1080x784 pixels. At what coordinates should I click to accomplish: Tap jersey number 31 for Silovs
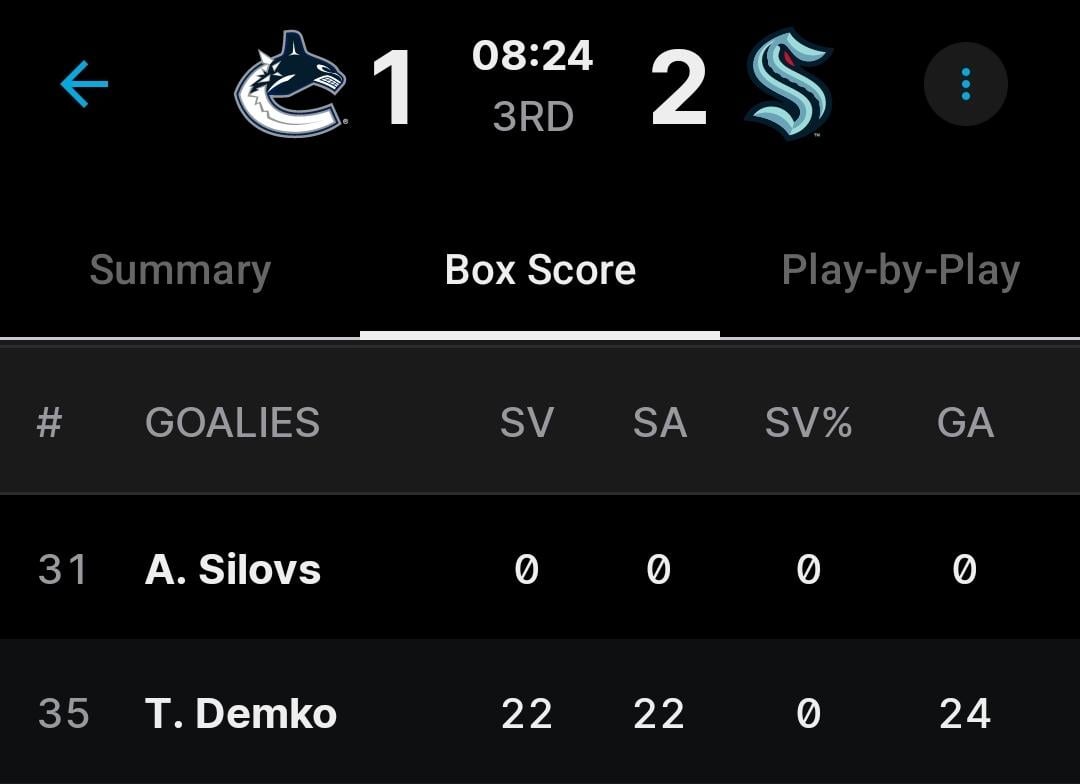coord(63,570)
